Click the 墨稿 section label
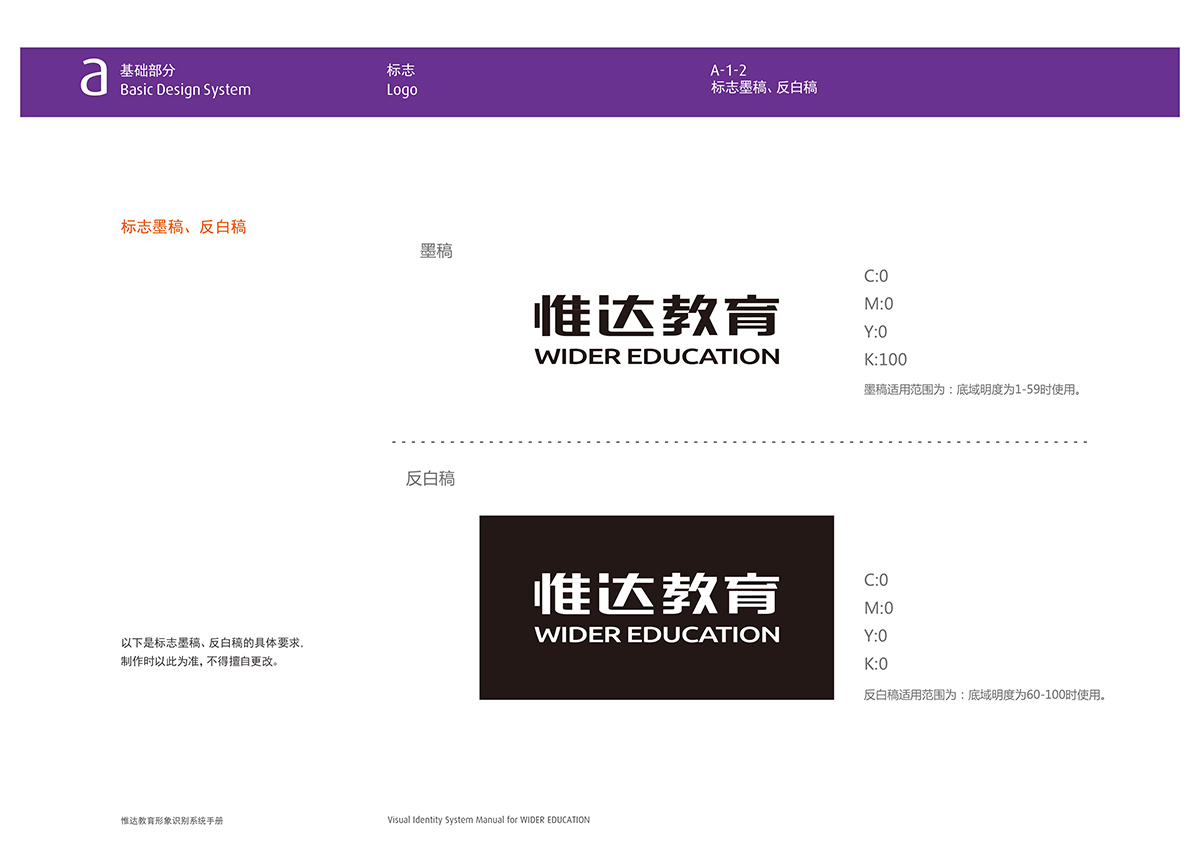 click(436, 252)
